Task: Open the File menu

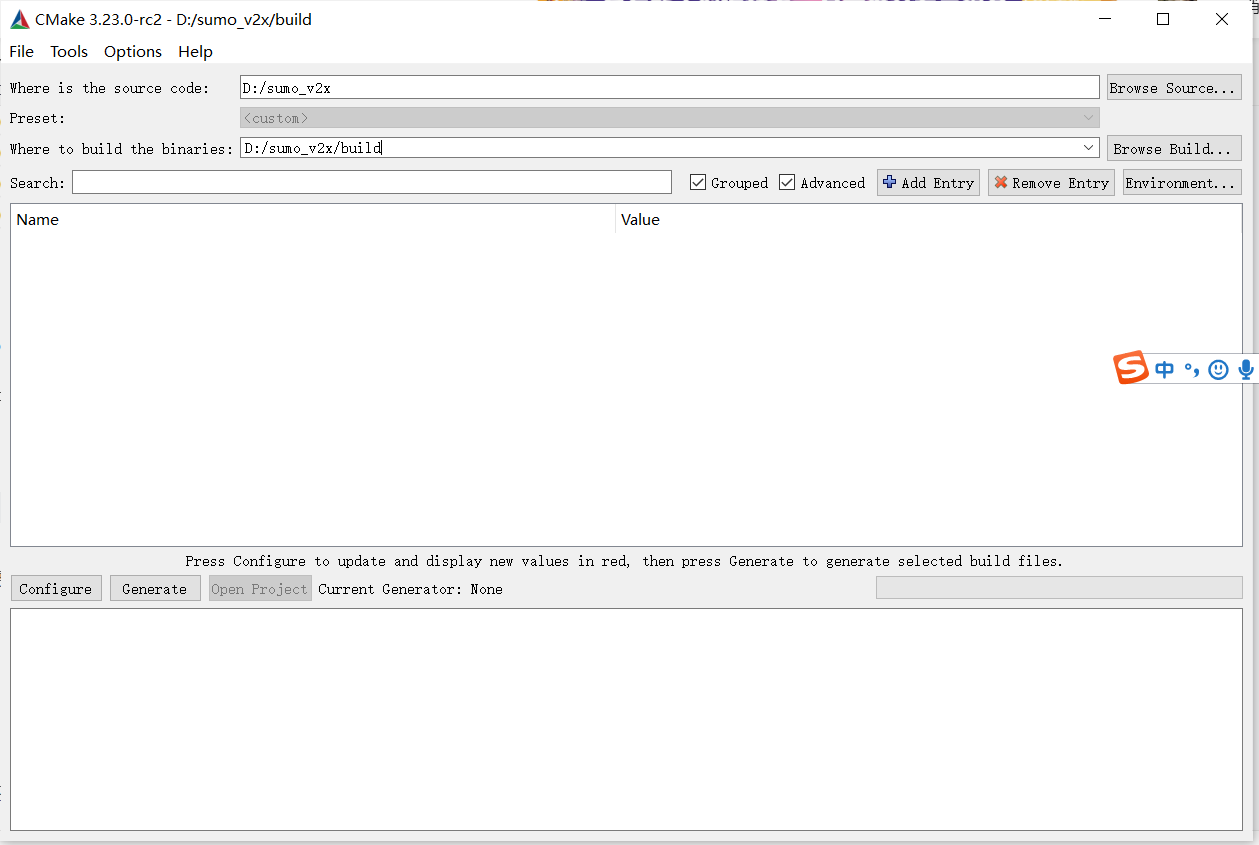Action: [x=21, y=51]
